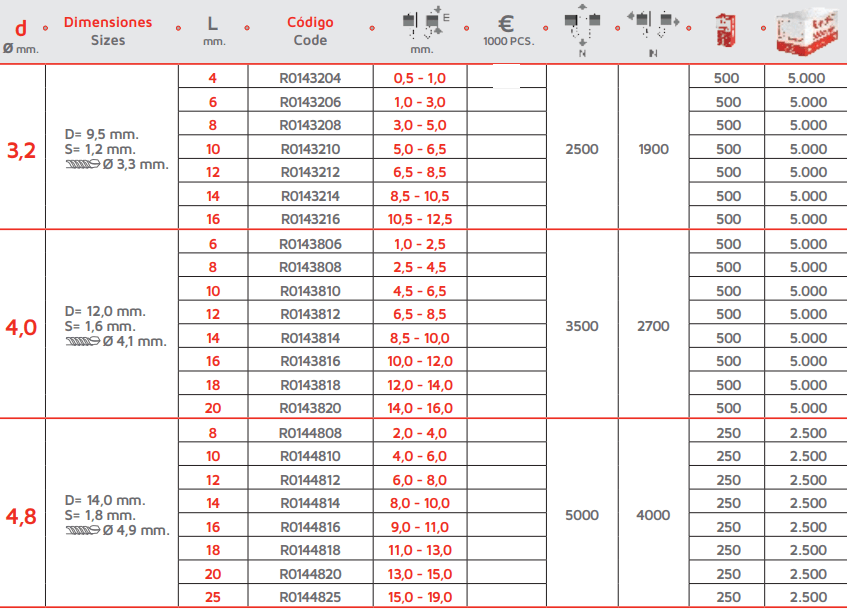The image size is (847, 610).
Task: Click the drill bit icon beside Ø 4,9 mm.
Action: coord(83,531)
